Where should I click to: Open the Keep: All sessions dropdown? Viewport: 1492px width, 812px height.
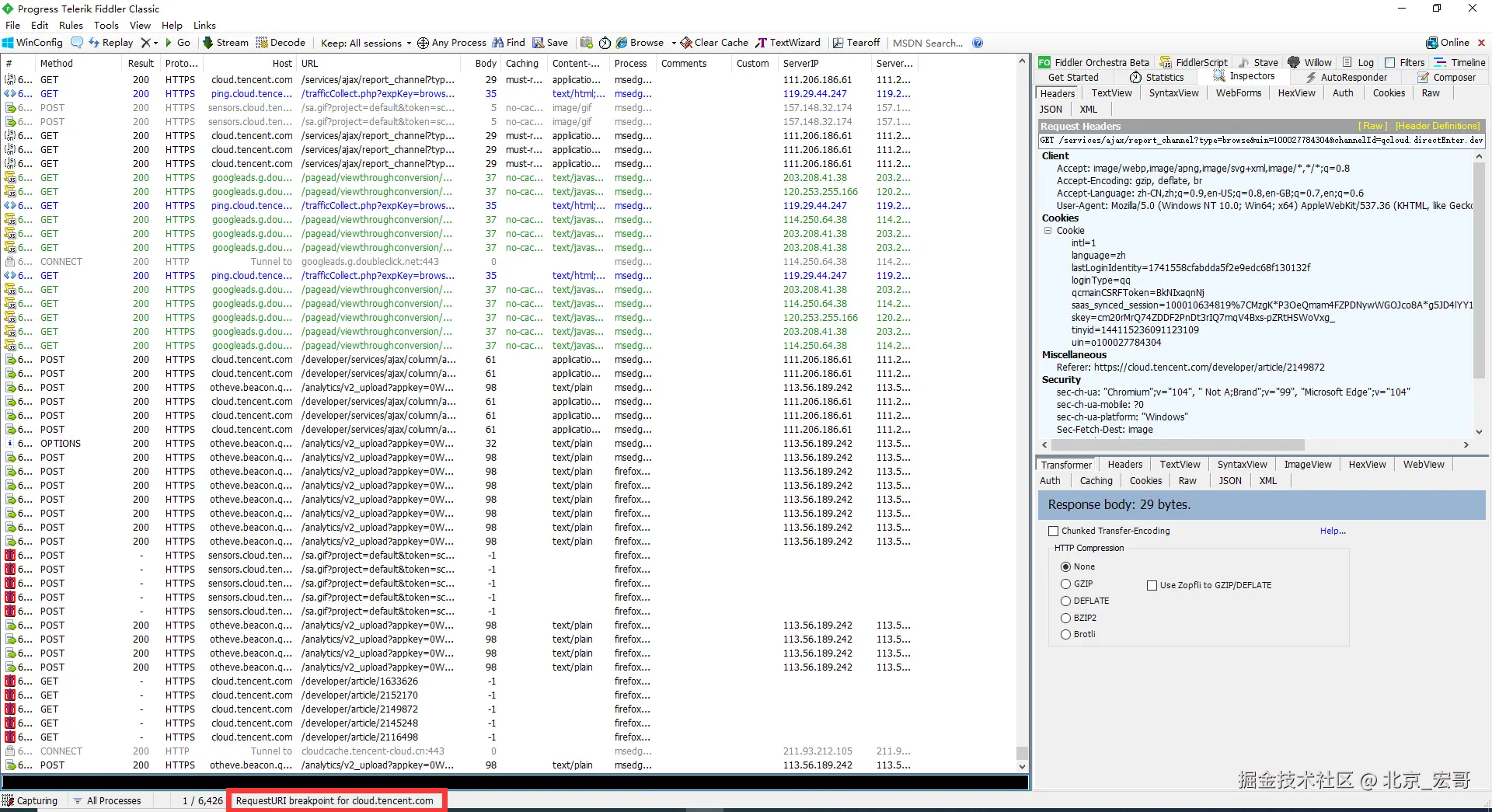pos(366,43)
